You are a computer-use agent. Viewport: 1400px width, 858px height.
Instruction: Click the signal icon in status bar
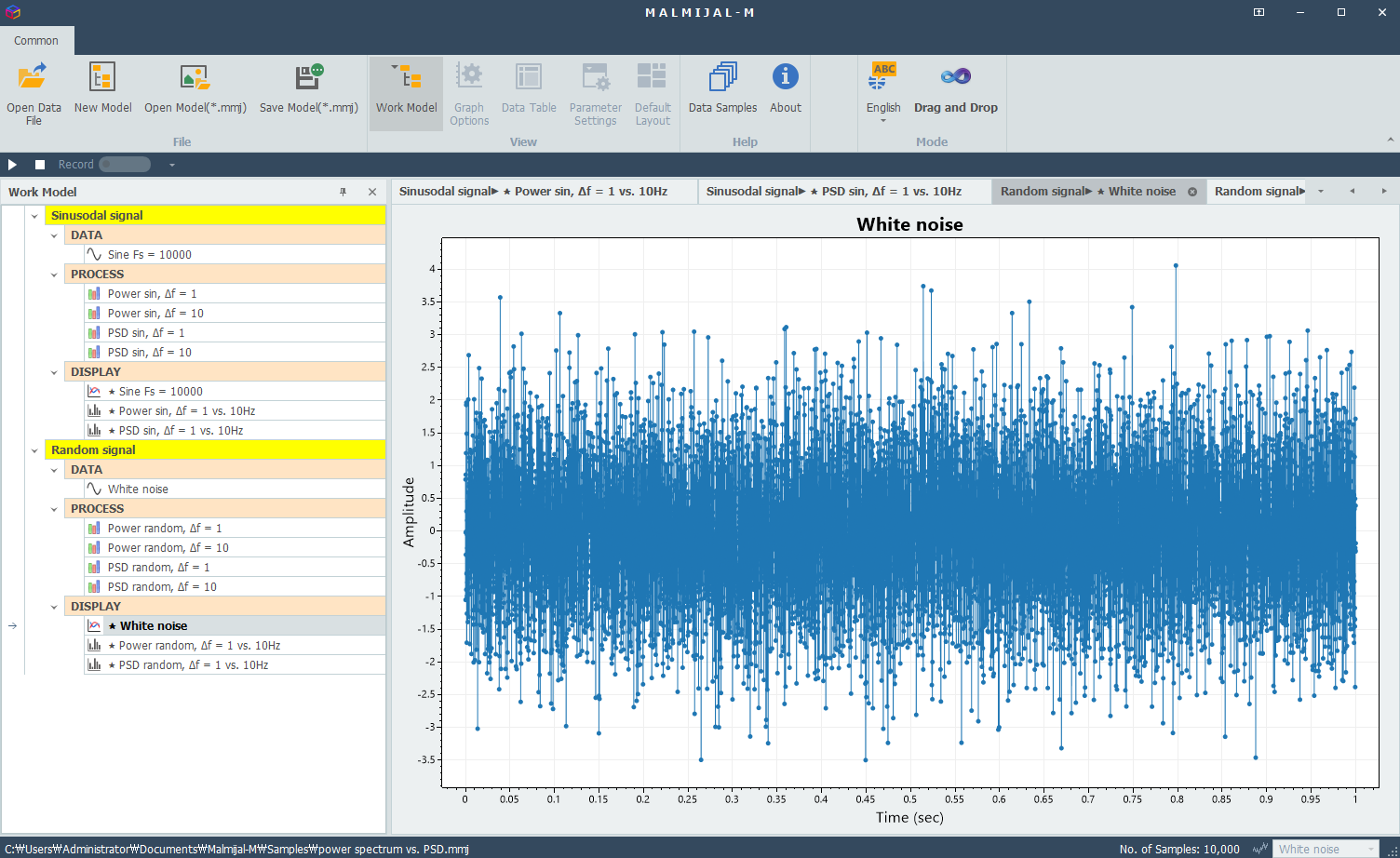[1260, 849]
